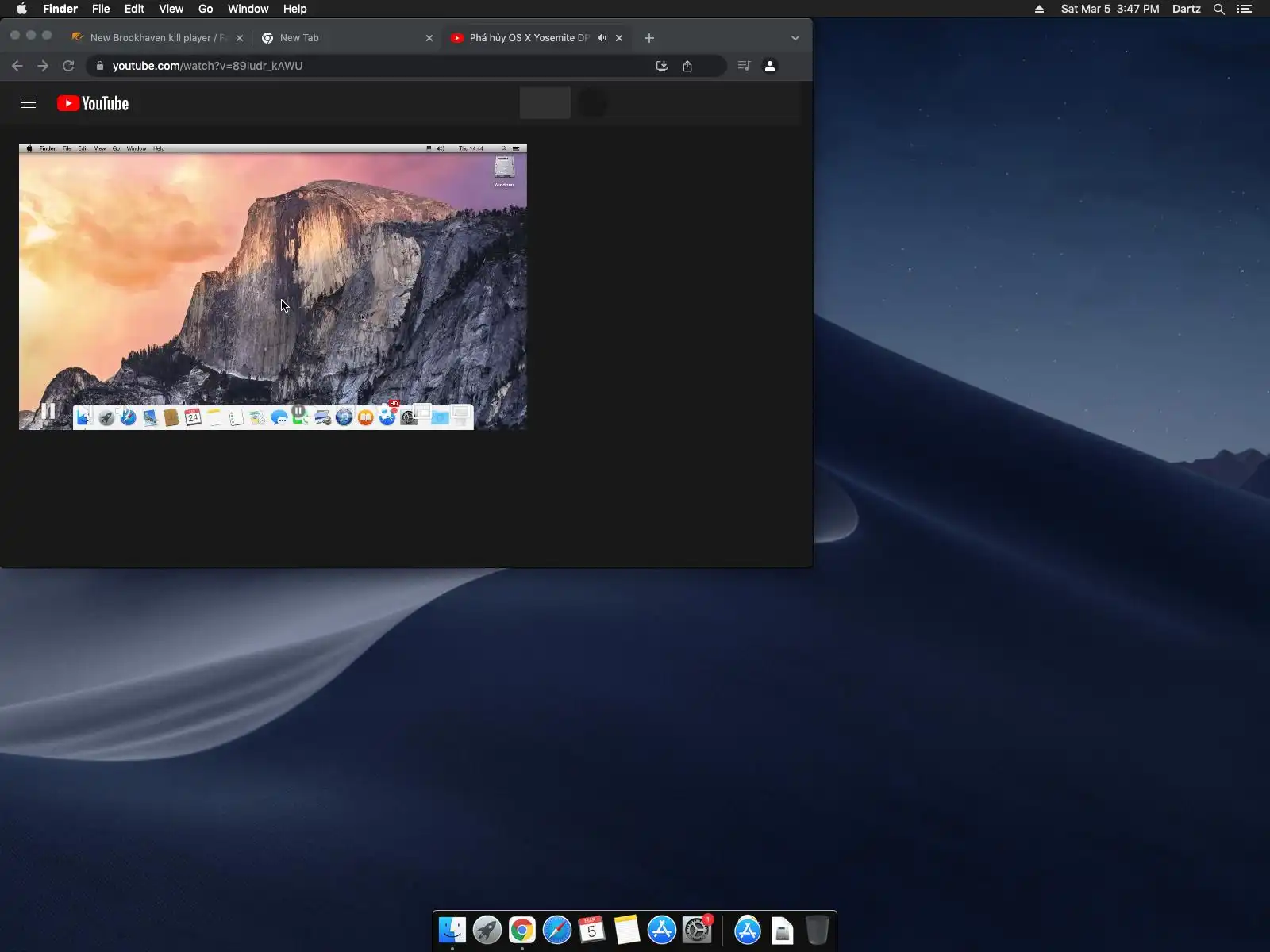Open App Store left of System Preferences

(662, 930)
